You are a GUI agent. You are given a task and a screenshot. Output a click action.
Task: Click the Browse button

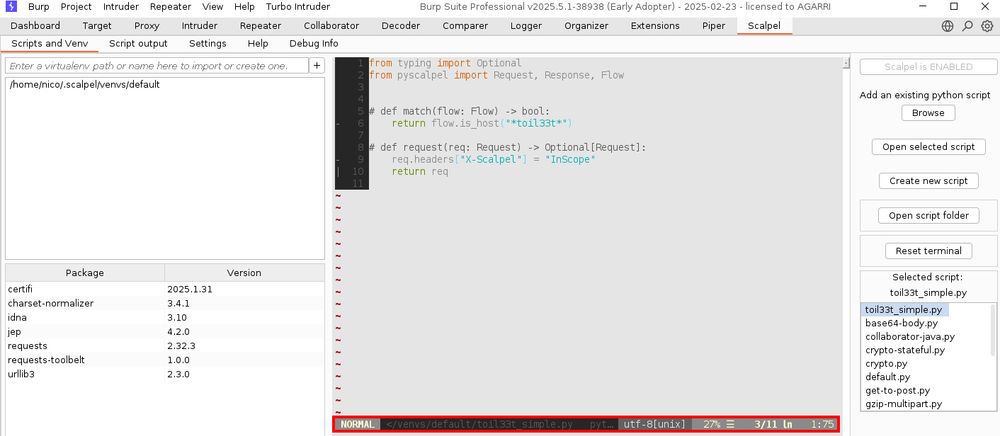point(928,113)
